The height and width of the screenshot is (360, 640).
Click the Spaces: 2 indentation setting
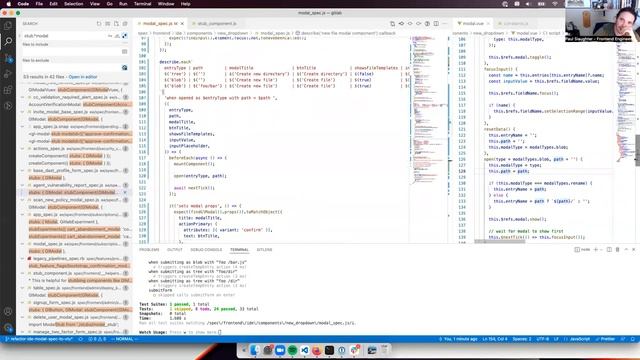(522, 339)
